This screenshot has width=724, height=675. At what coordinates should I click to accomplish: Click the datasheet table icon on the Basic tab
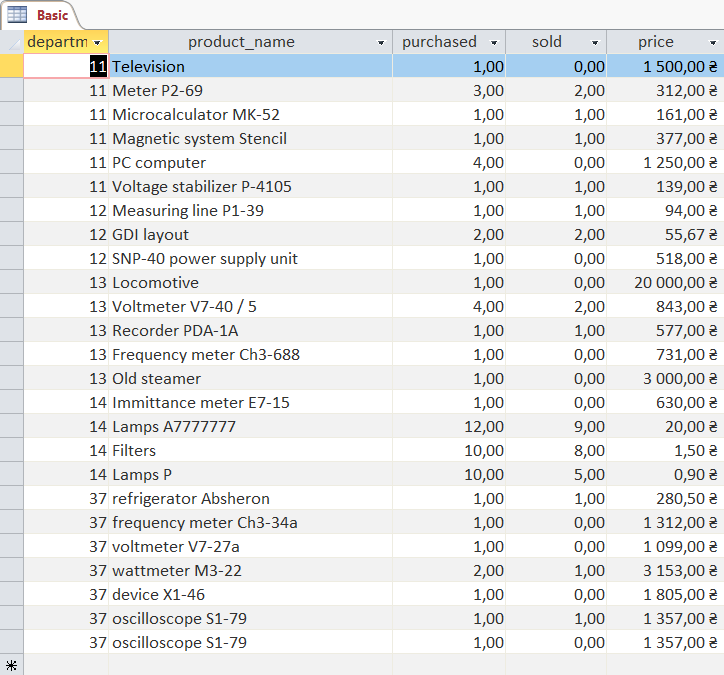17,15
